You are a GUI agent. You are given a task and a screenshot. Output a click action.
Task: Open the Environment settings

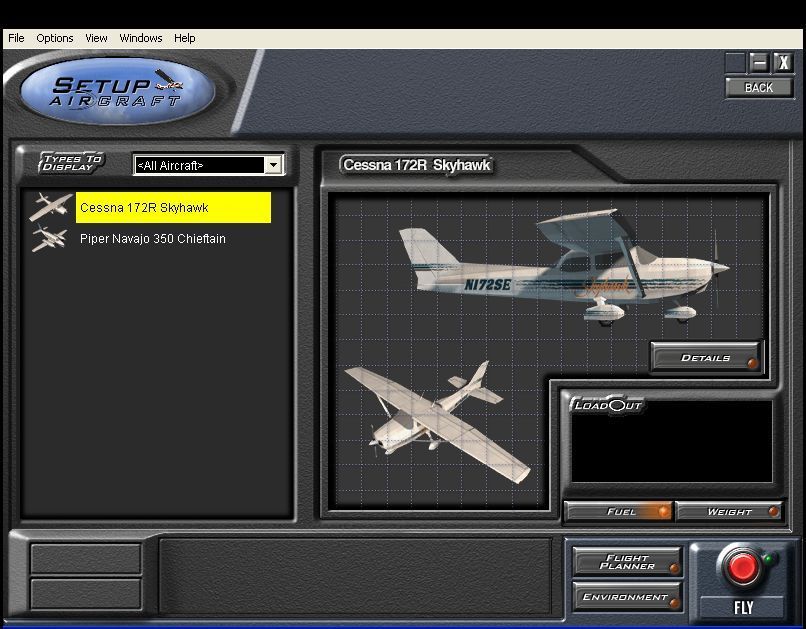[x=627, y=597]
